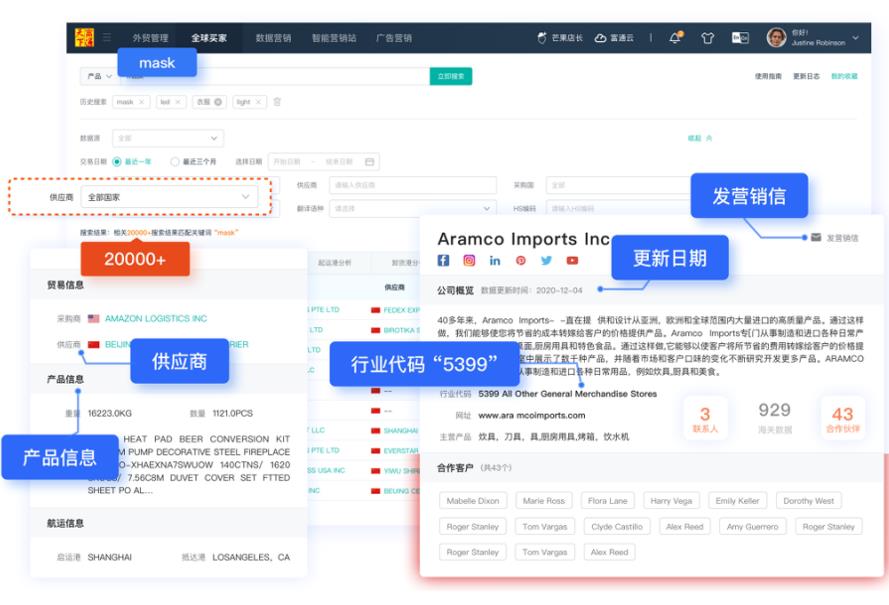
Task: Select the 最近三个月 radio button
Action: [175, 162]
